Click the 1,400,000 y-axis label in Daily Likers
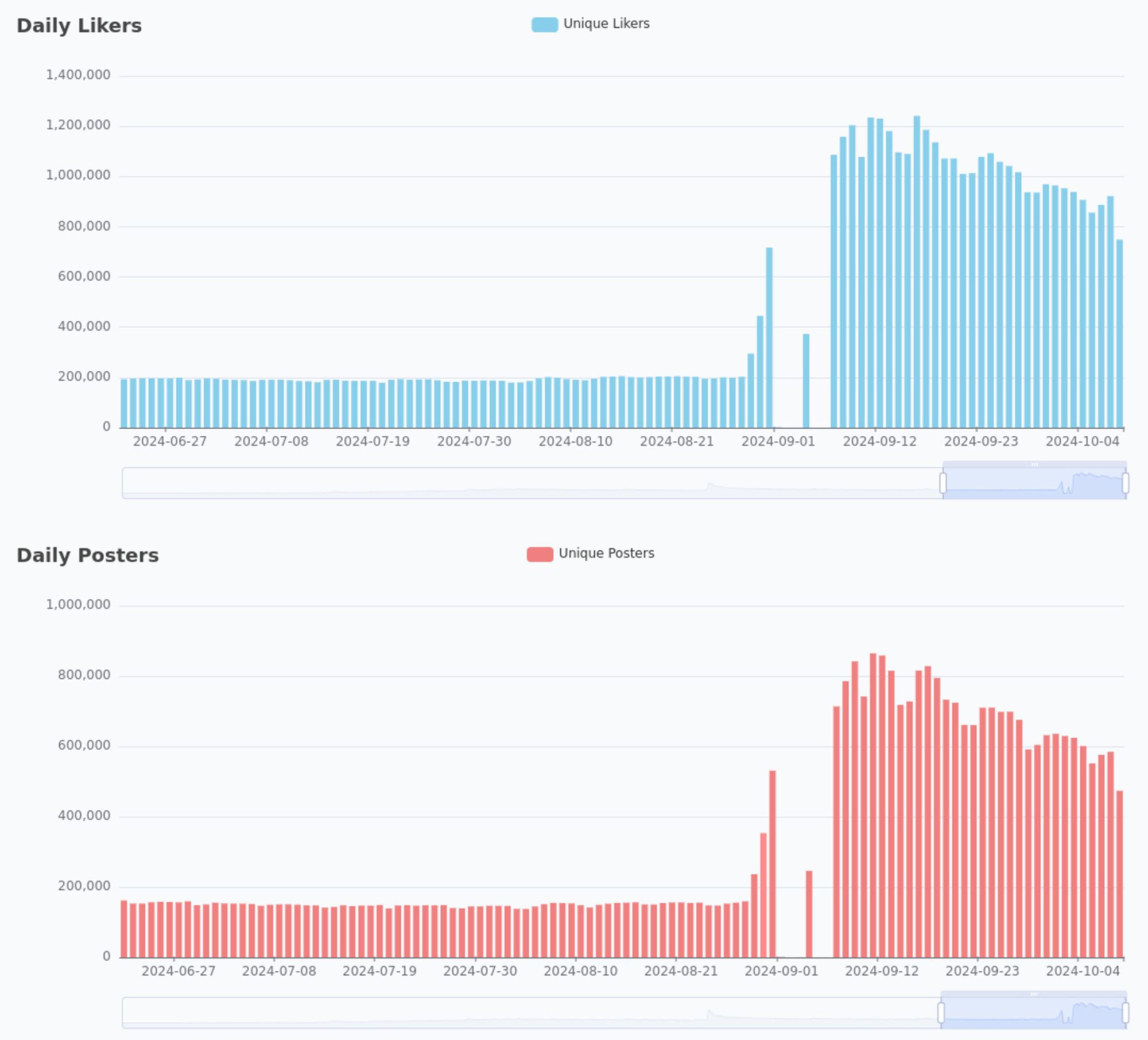This screenshot has width=1148, height=1040. pos(78,75)
